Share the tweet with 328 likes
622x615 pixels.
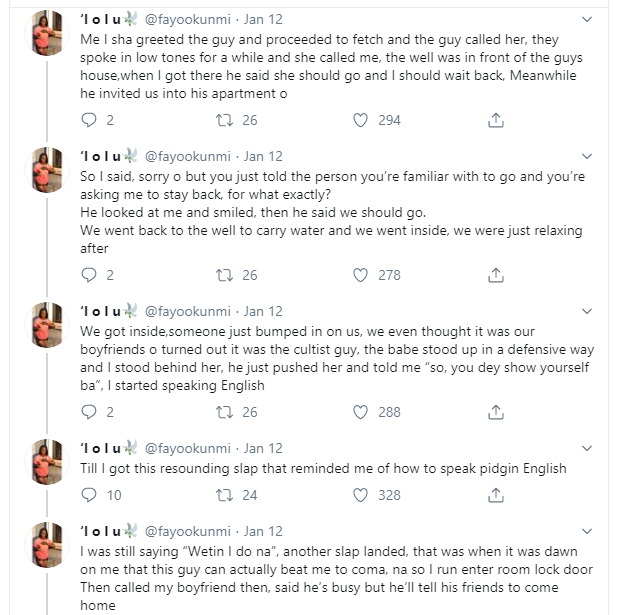pos(495,495)
